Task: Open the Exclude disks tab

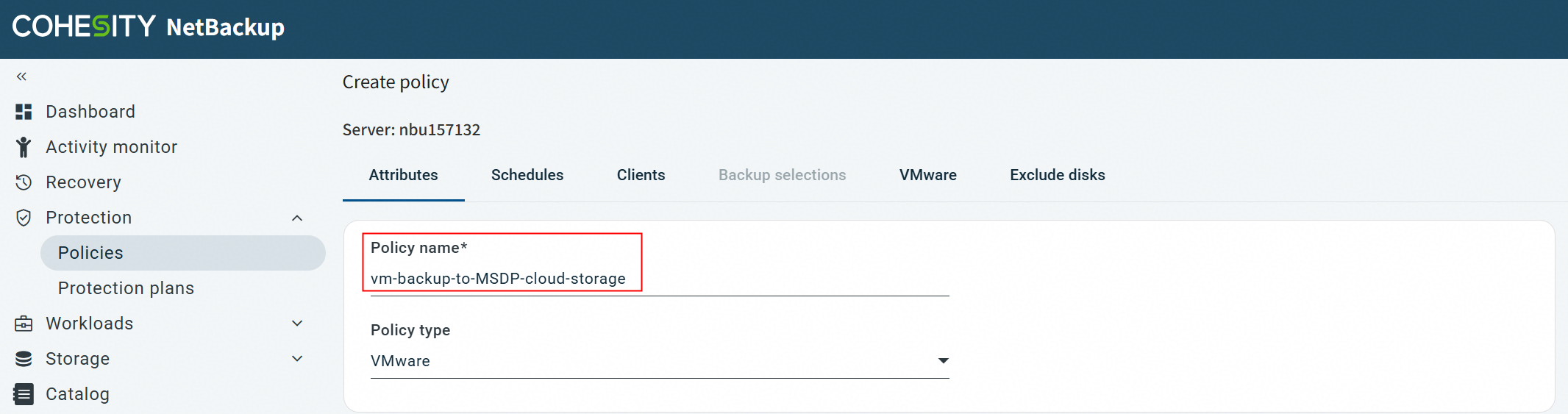Action: click(x=1058, y=175)
